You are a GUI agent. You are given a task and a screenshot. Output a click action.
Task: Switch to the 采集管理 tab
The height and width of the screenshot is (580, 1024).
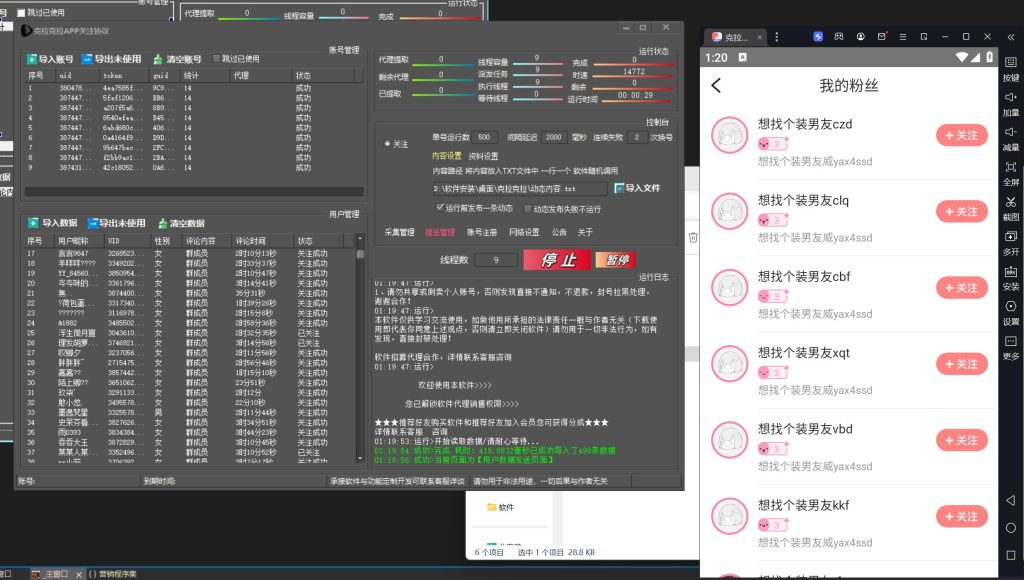click(x=399, y=232)
